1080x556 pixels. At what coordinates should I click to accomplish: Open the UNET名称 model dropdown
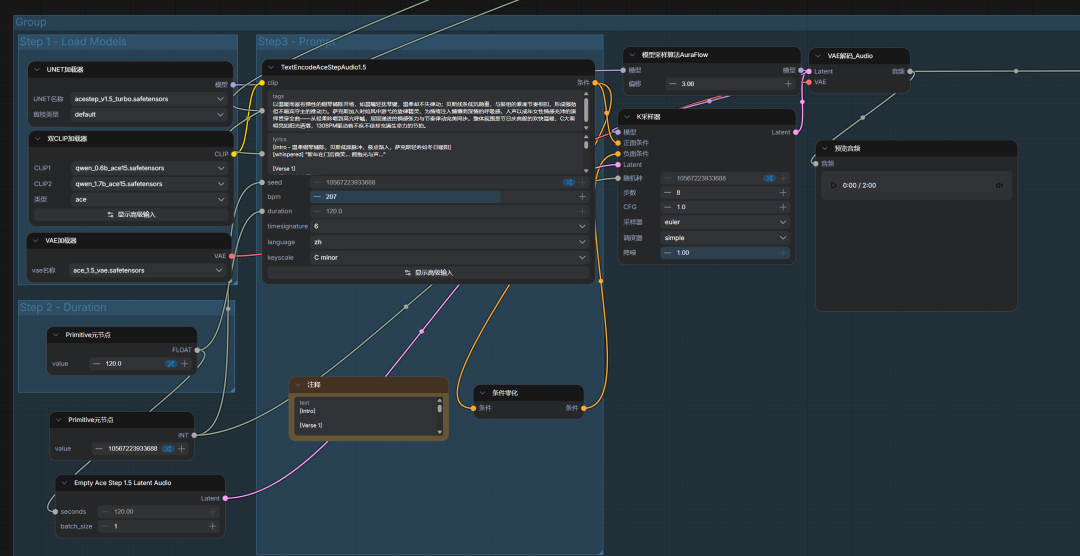(x=149, y=100)
